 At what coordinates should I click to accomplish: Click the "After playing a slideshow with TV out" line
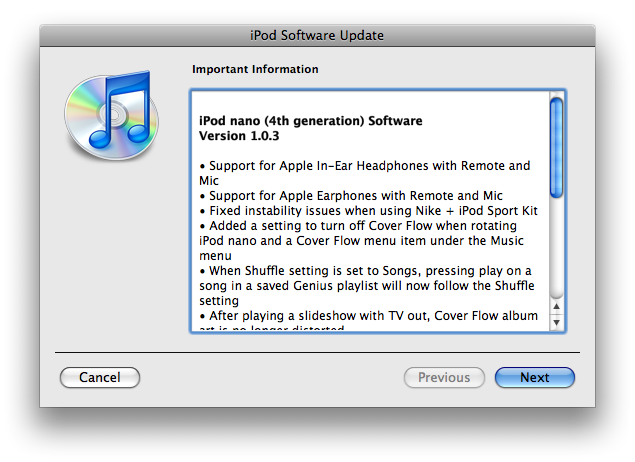click(x=369, y=315)
